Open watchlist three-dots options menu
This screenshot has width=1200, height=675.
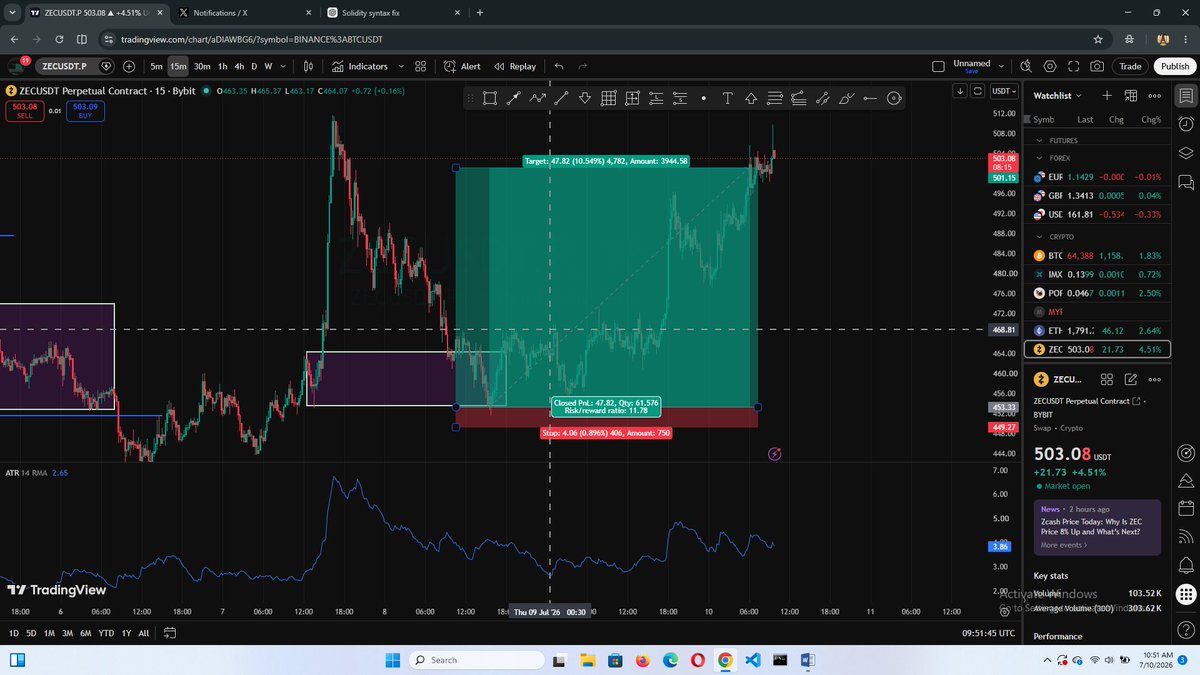[x=1155, y=96]
